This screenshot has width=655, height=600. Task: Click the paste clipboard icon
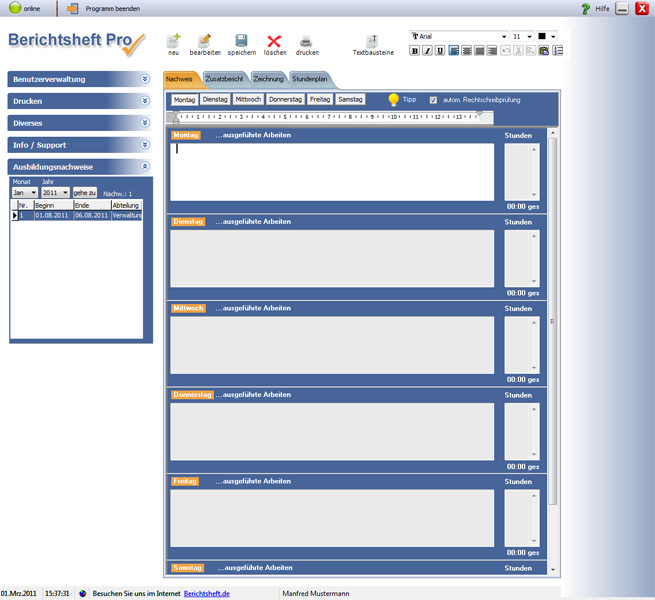[544, 51]
